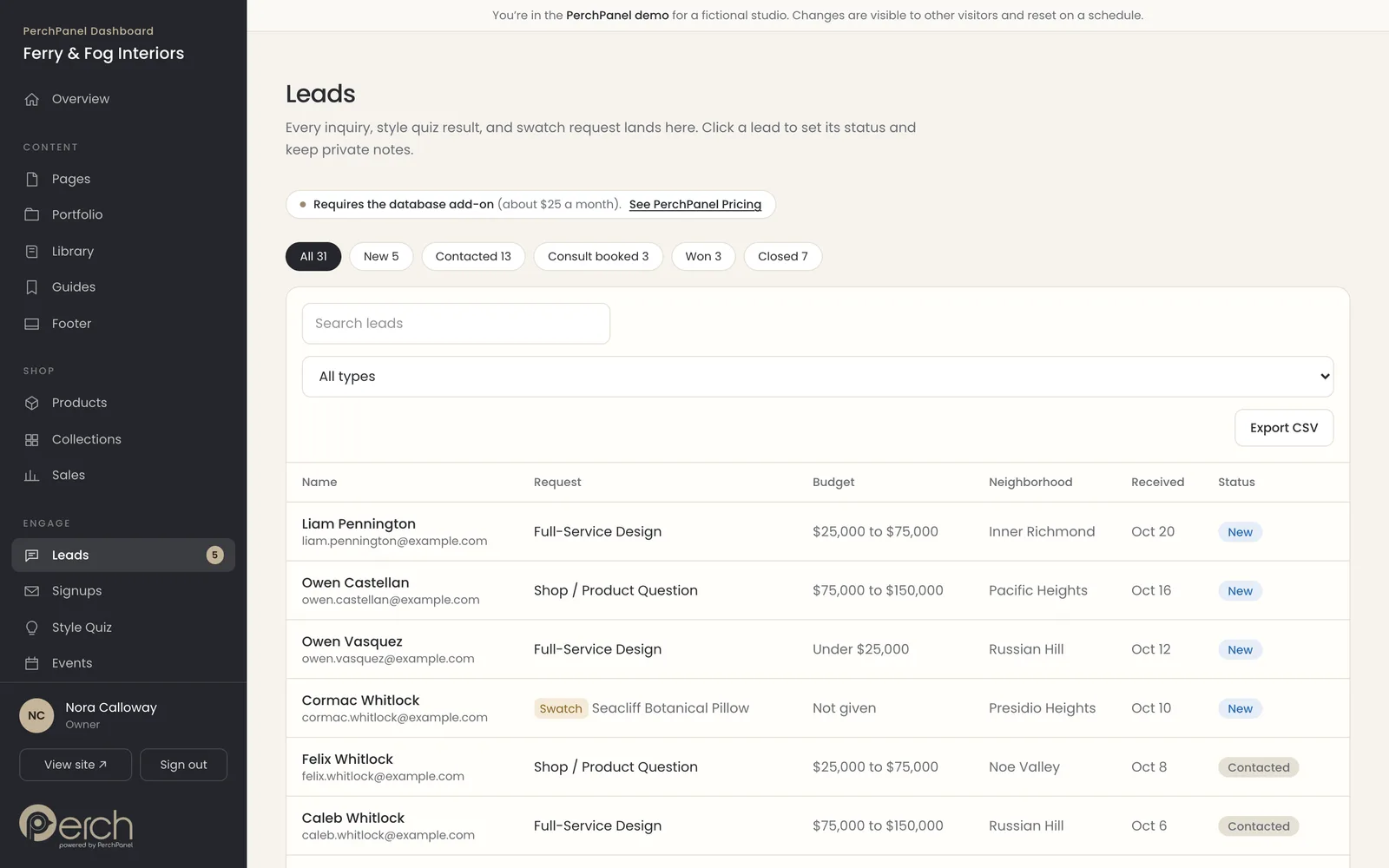The image size is (1389, 868).
Task: Click the Sales bar chart icon
Action: [32, 476]
